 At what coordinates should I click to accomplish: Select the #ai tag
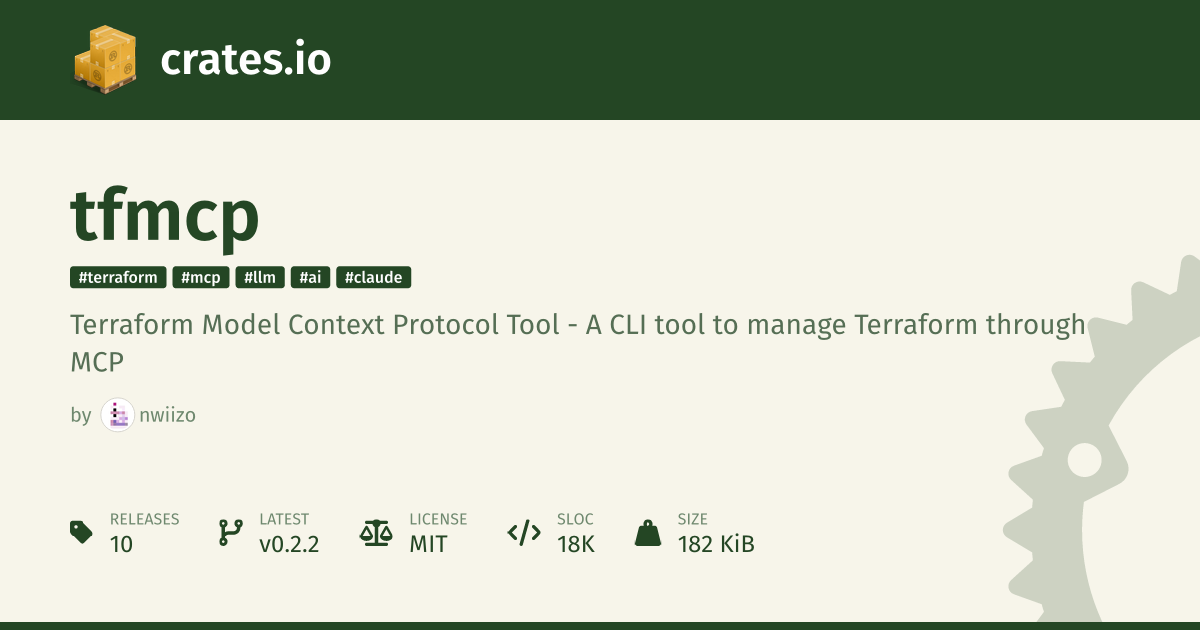311,278
